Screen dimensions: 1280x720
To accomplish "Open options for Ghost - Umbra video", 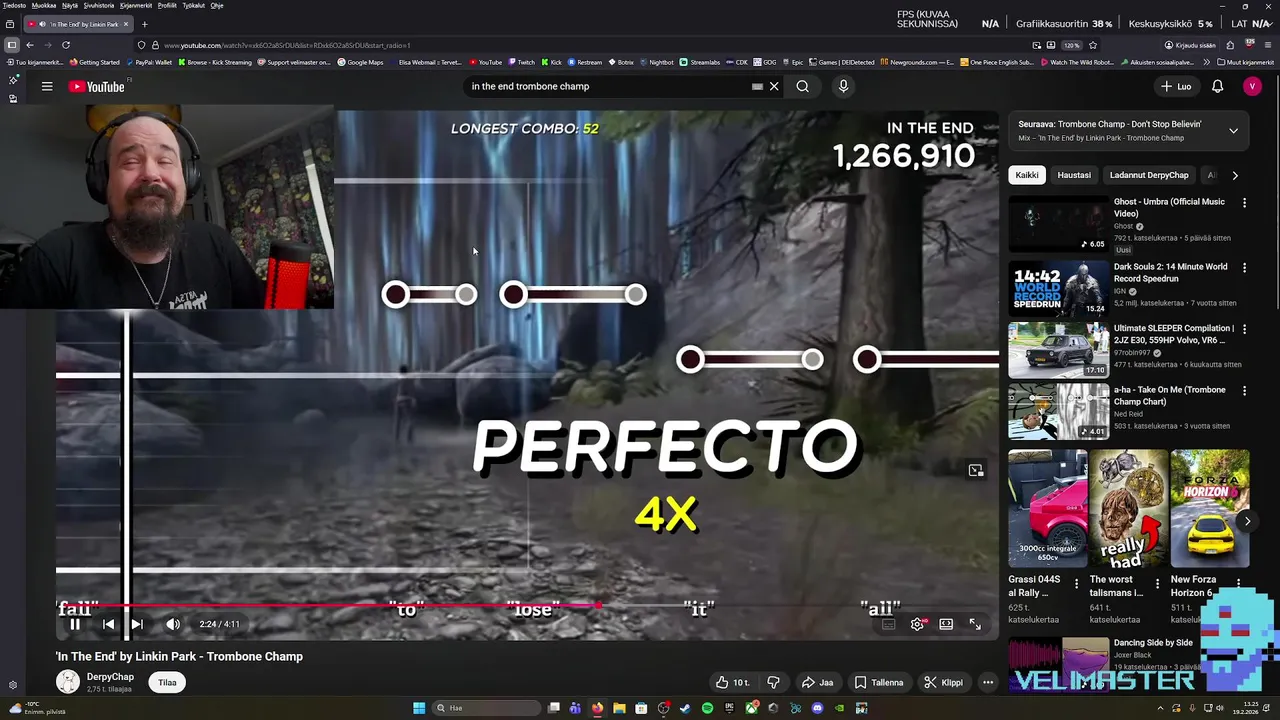I will click(1244, 203).
